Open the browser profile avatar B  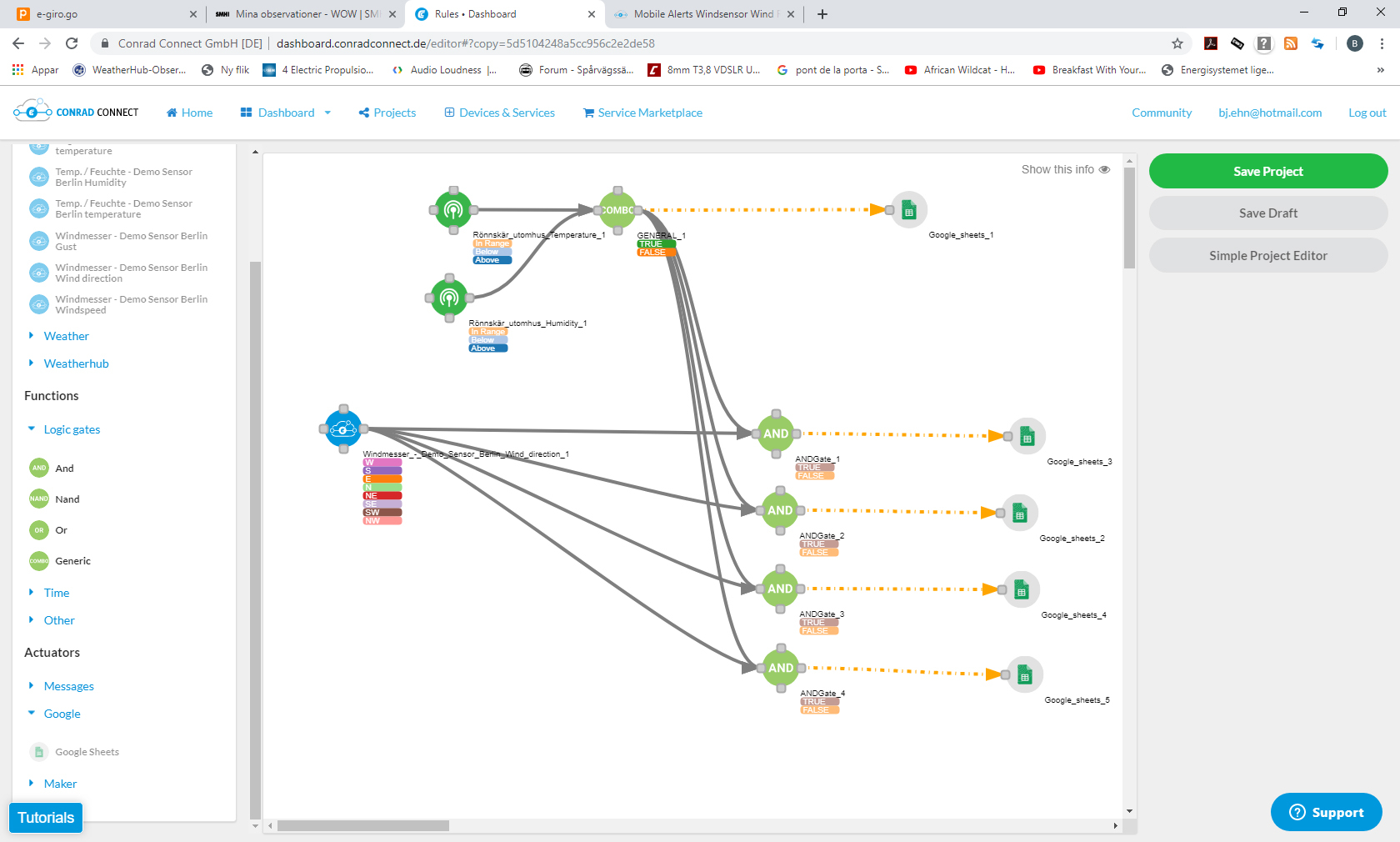(1355, 43)
